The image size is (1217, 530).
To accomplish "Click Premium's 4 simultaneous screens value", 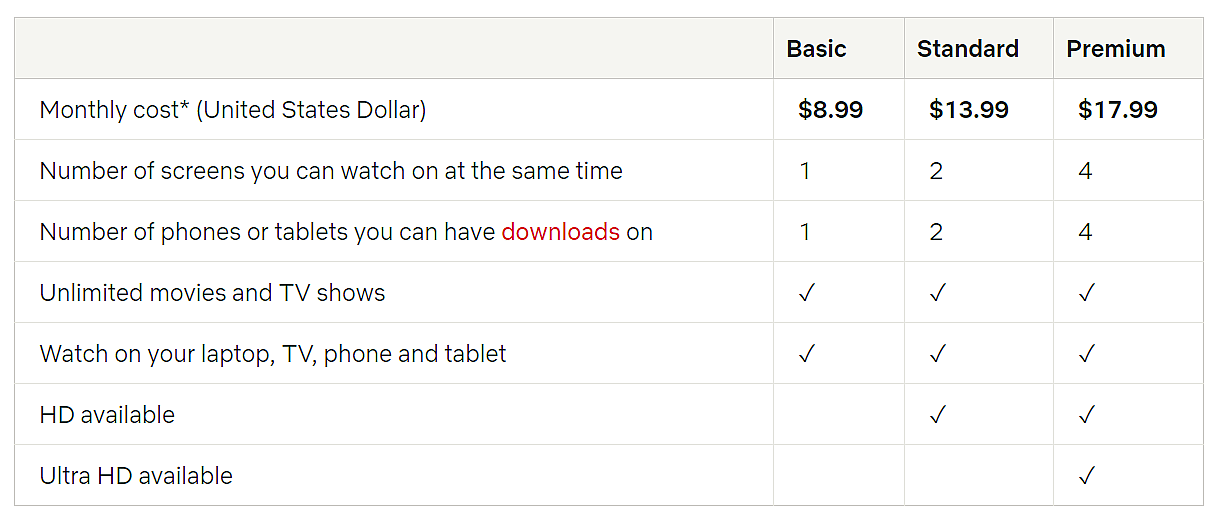I will 1085,171.
